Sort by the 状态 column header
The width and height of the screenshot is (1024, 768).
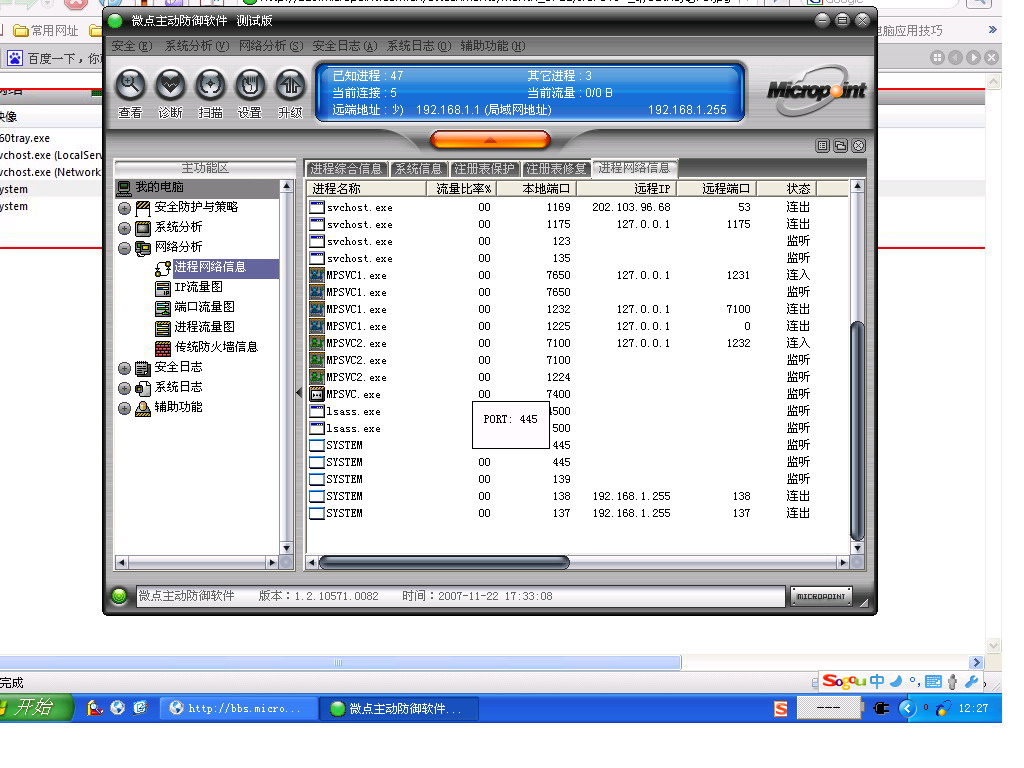click(788, 189)
